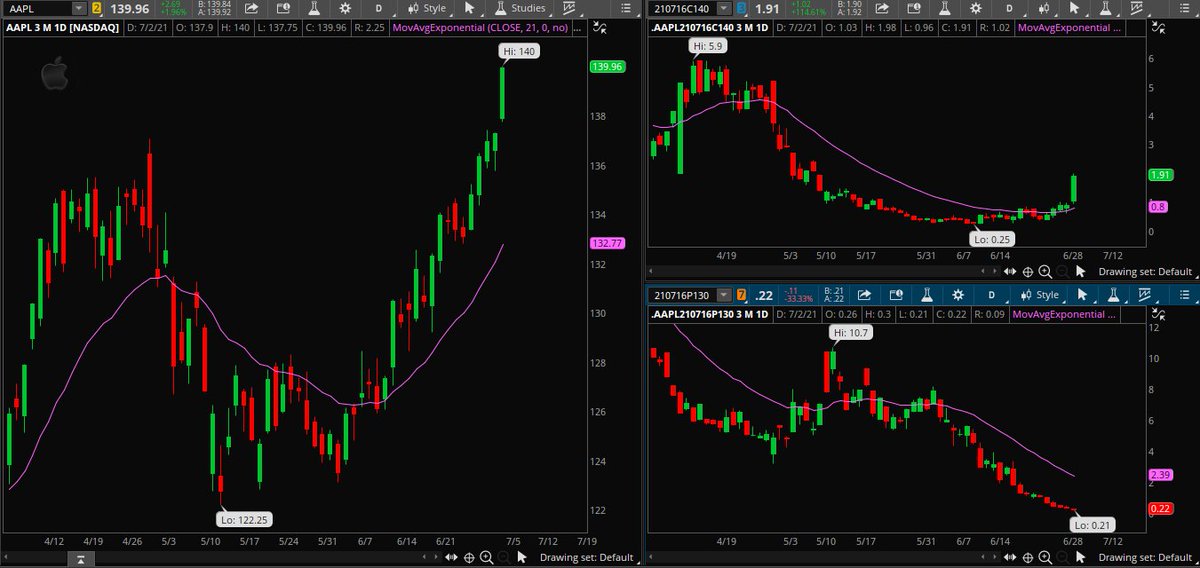Open settings gear on 210716P130 chart
This screenshot has height=568, width=1200.
pos(958,295)
